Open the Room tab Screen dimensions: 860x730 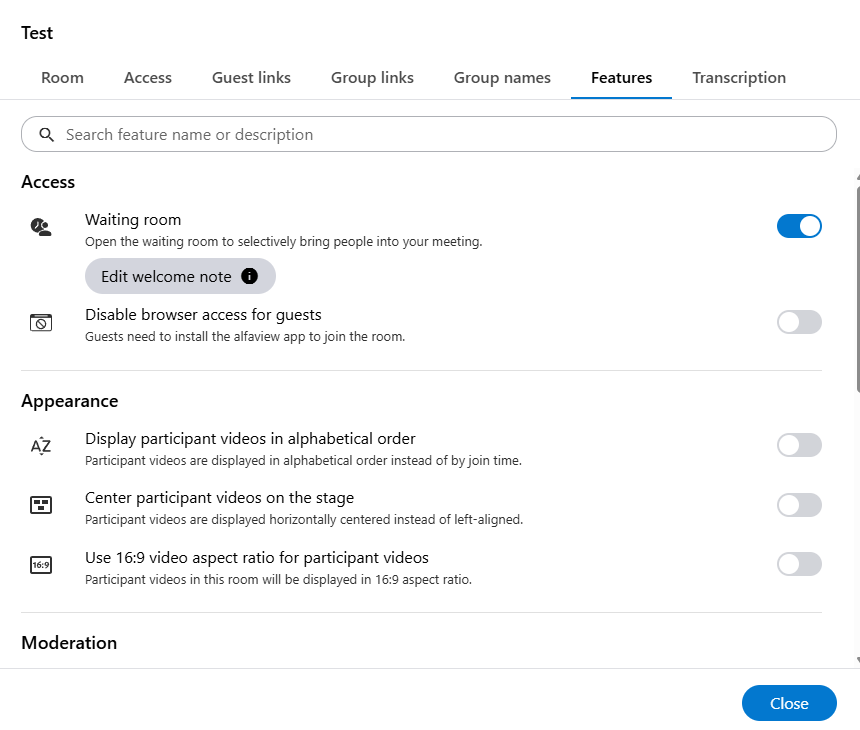pos(62,78)
